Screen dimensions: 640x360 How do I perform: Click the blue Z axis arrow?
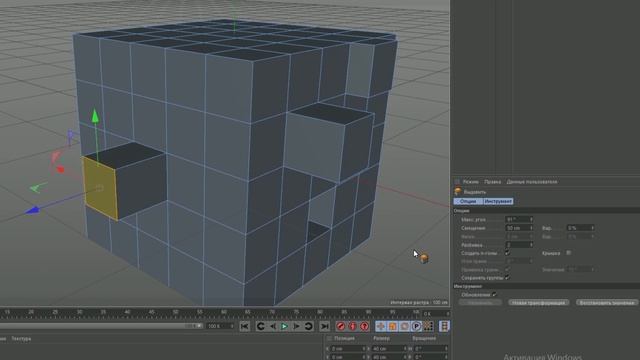tap(33, 210)
